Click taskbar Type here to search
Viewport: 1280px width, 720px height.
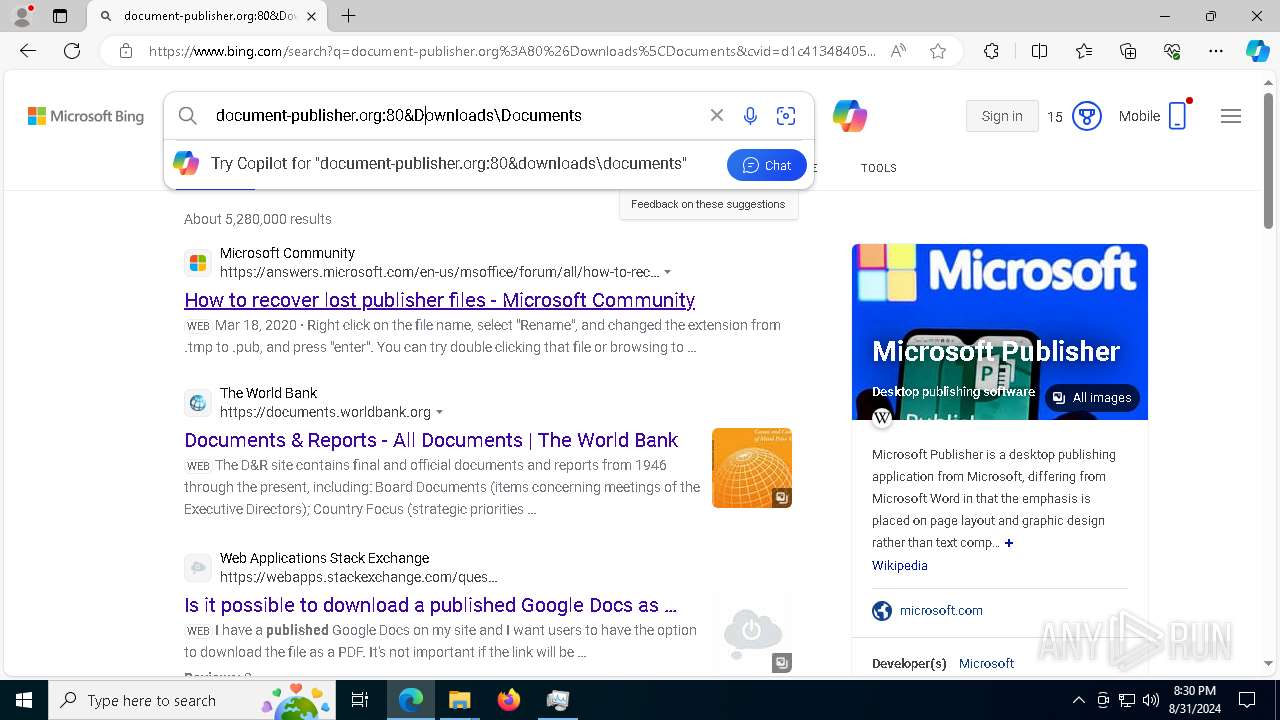[192, 700]
